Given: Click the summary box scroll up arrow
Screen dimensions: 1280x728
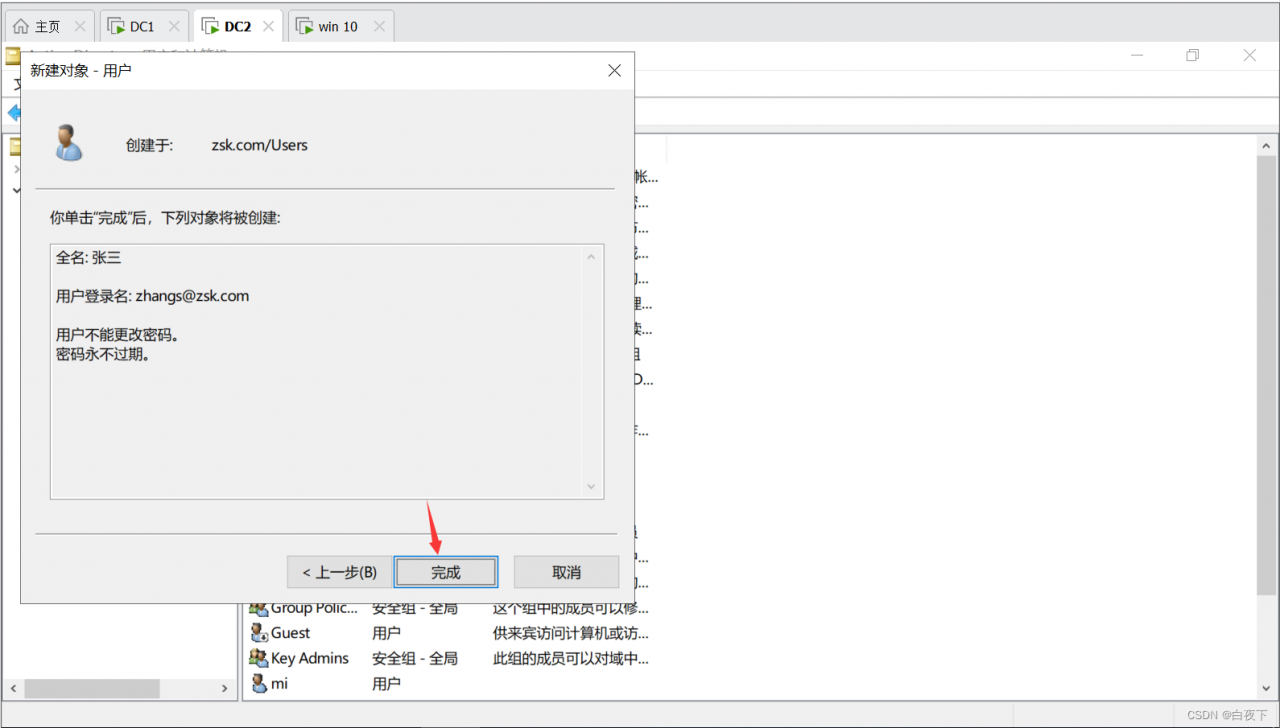Looking at the screenshot, I should [591, 257].
